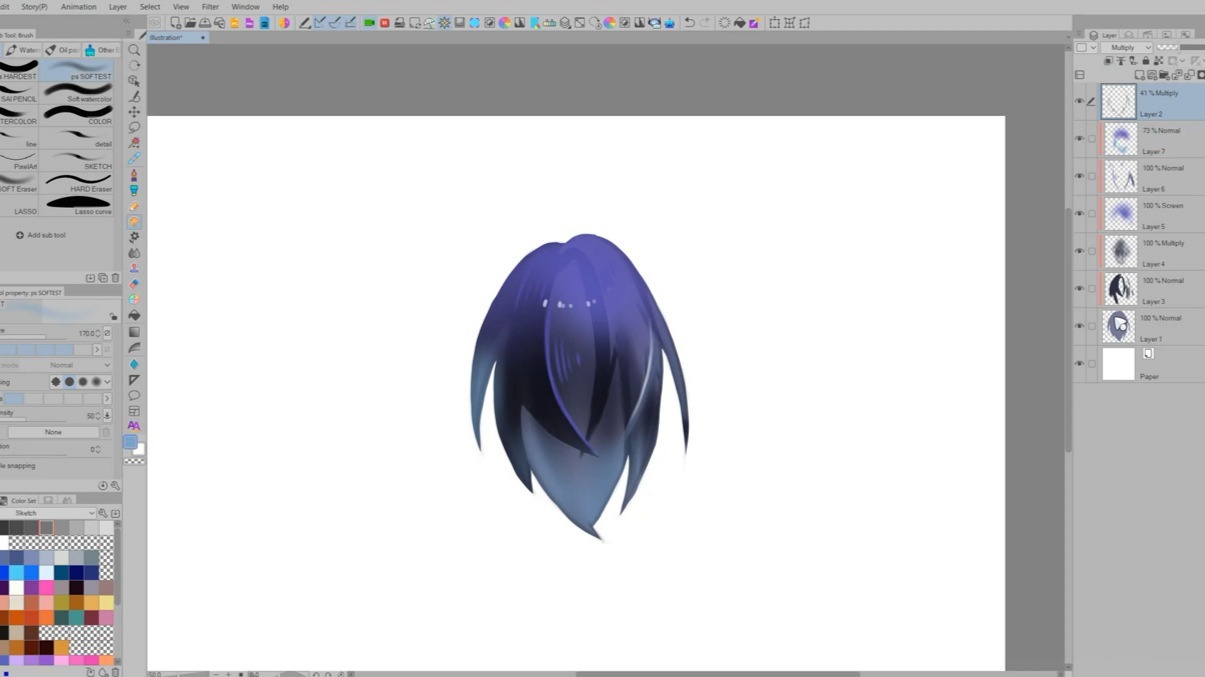Select the Lasso selection tool
Viewport: 1205px width, 677px height.
pyautogui.click(x=134, y=127)
